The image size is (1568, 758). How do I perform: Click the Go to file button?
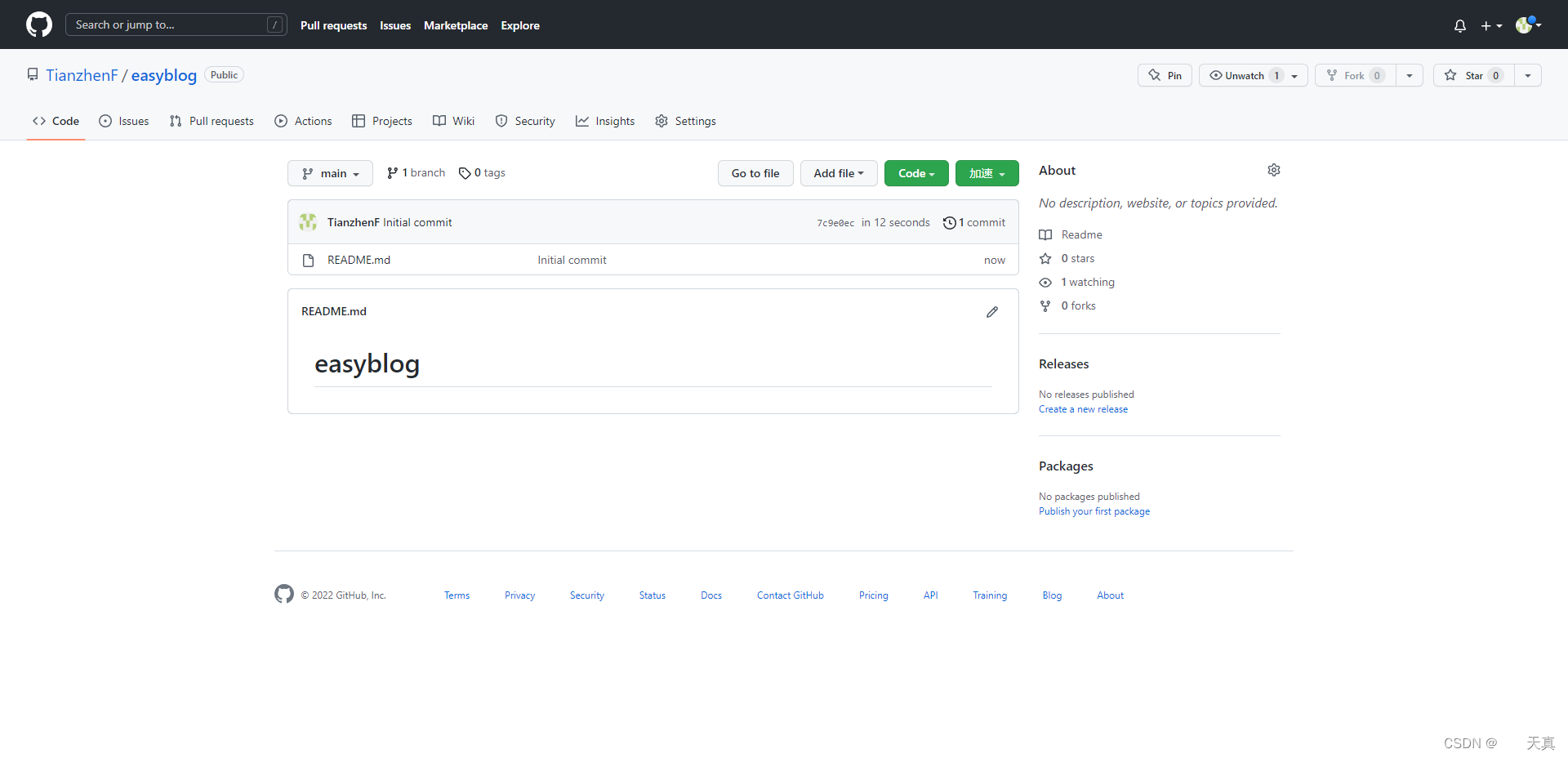coord(755,173)
